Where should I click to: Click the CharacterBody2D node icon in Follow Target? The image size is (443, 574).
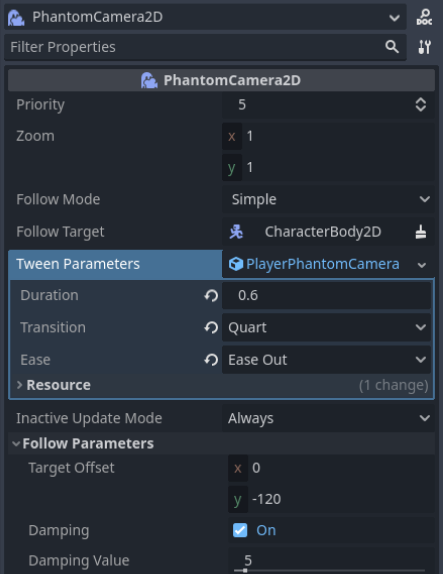click(x=236, y=232)
